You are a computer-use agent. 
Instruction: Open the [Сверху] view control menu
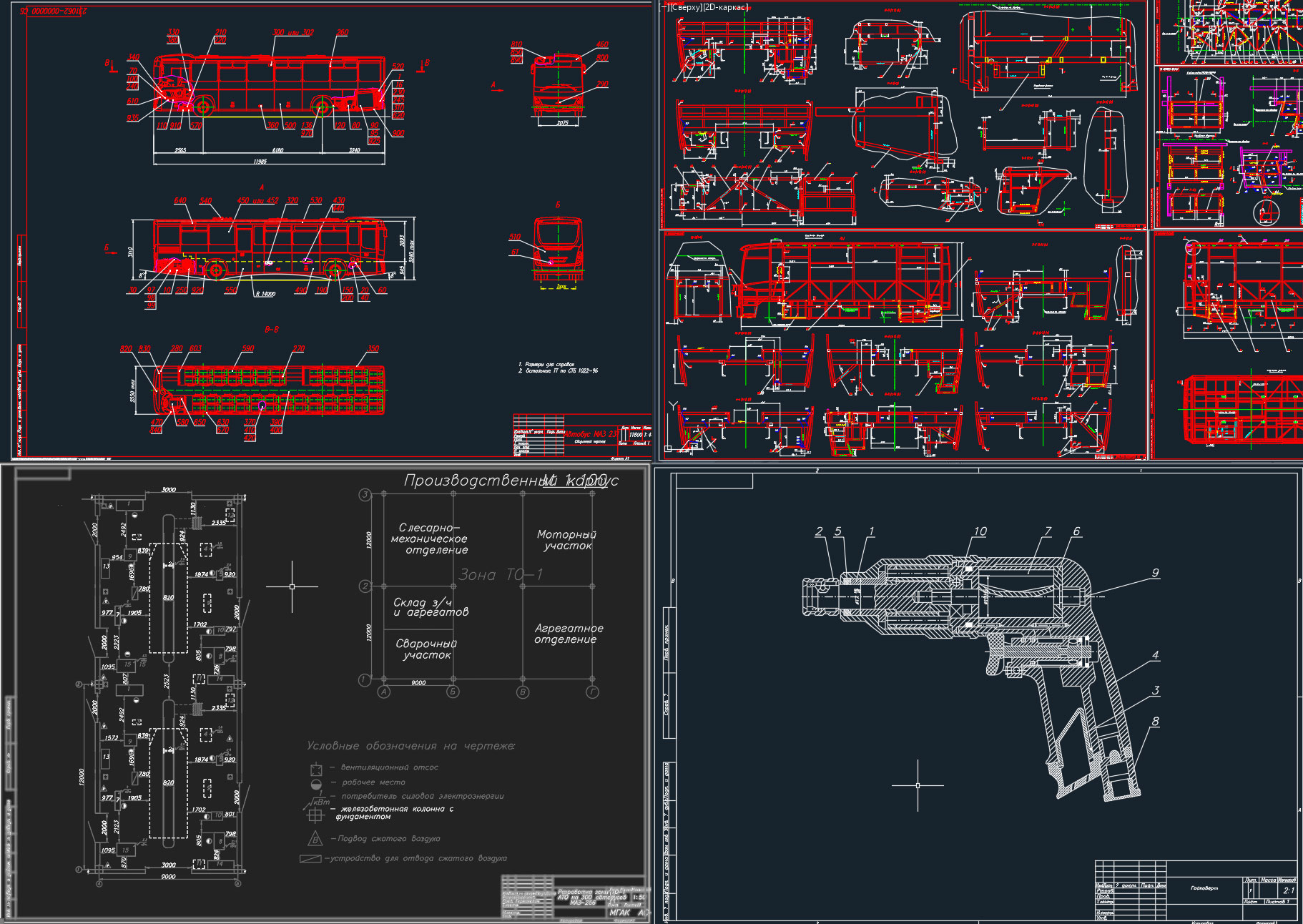click(x=685, y=7)
